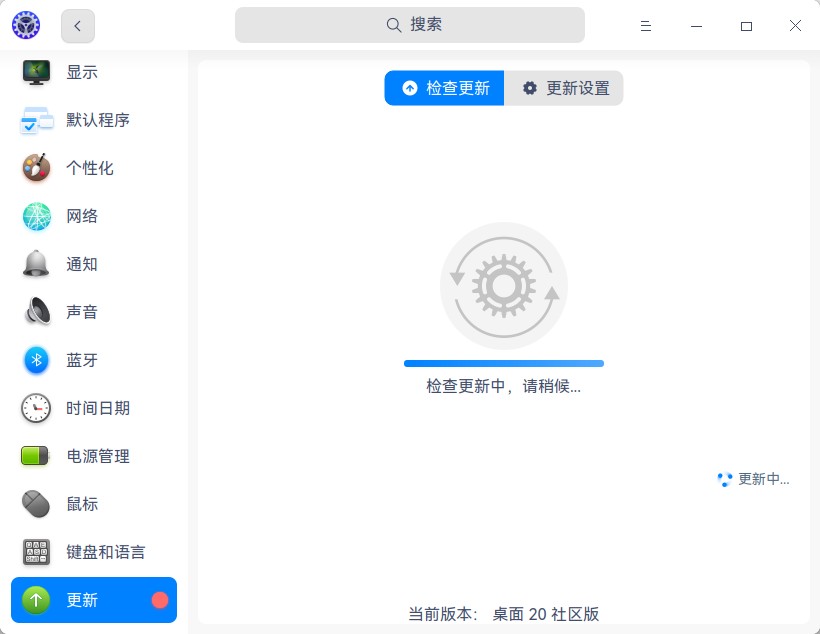This screenshot has height=634, width=820.
Task: Maximize the Control Center window
Action: click(x=746, y=26)
